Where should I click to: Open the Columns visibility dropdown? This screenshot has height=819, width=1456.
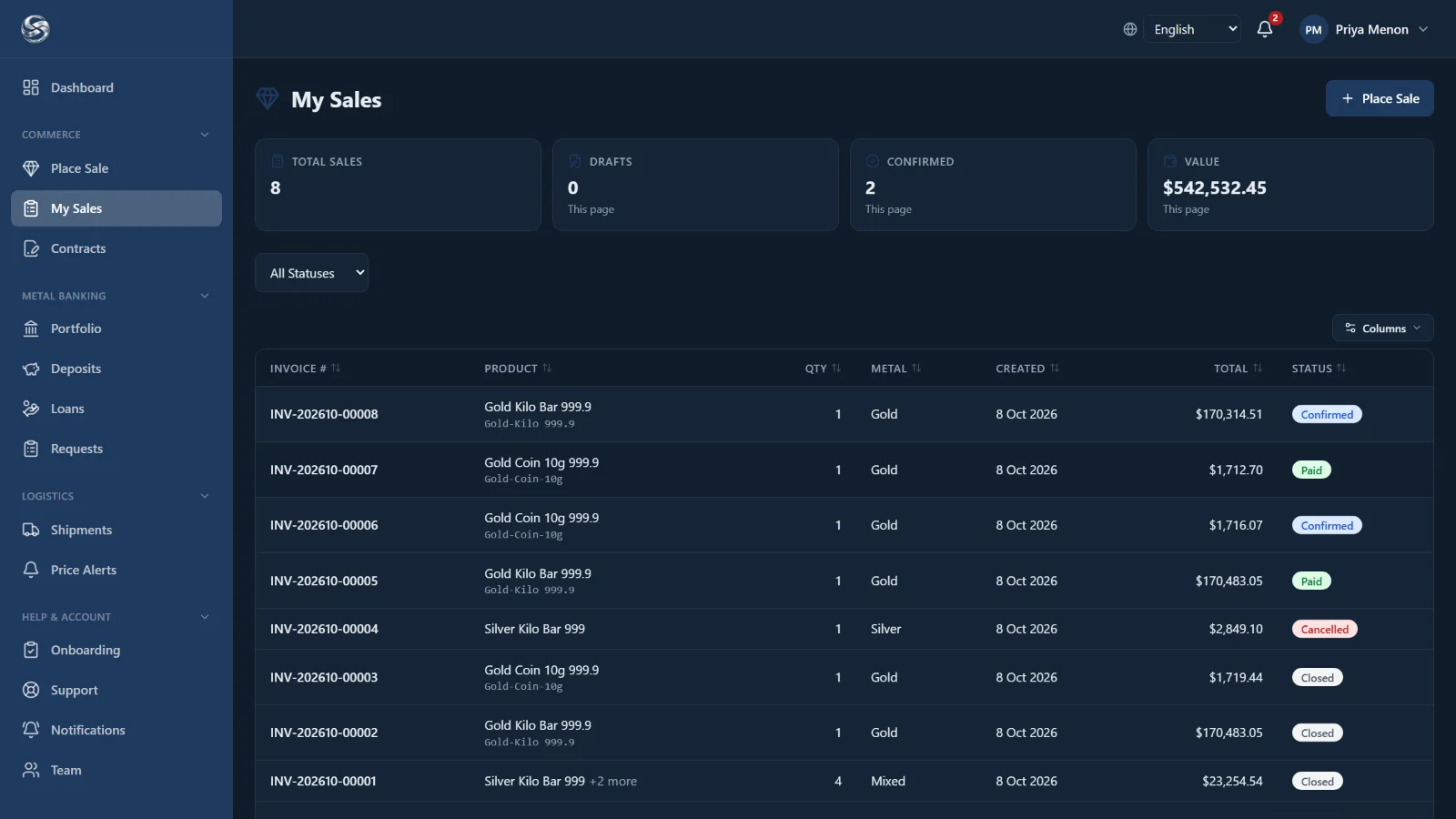pyautogui.click(x=1383, y=329)
